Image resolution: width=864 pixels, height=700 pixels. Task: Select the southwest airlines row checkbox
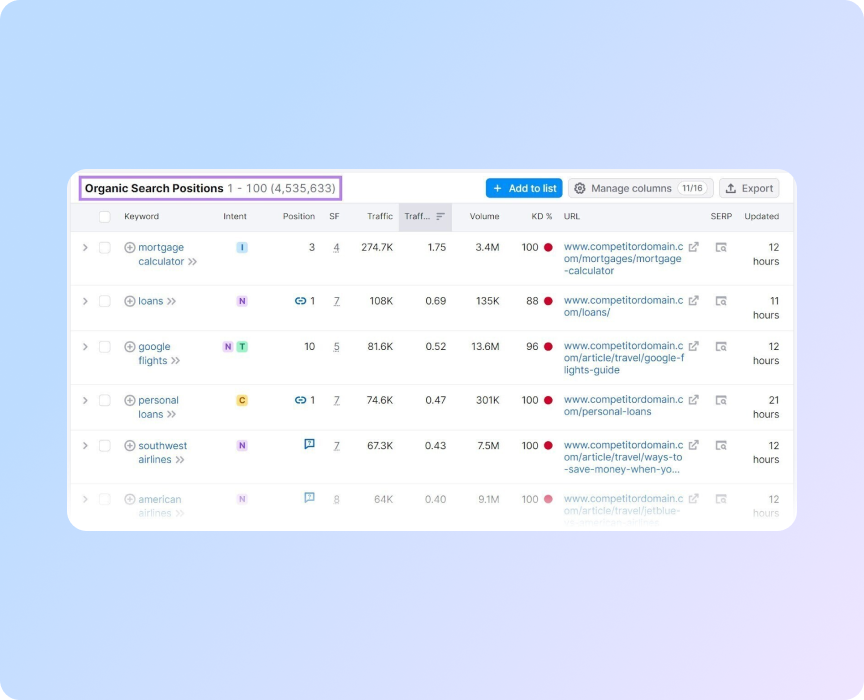tap(104, 446)
